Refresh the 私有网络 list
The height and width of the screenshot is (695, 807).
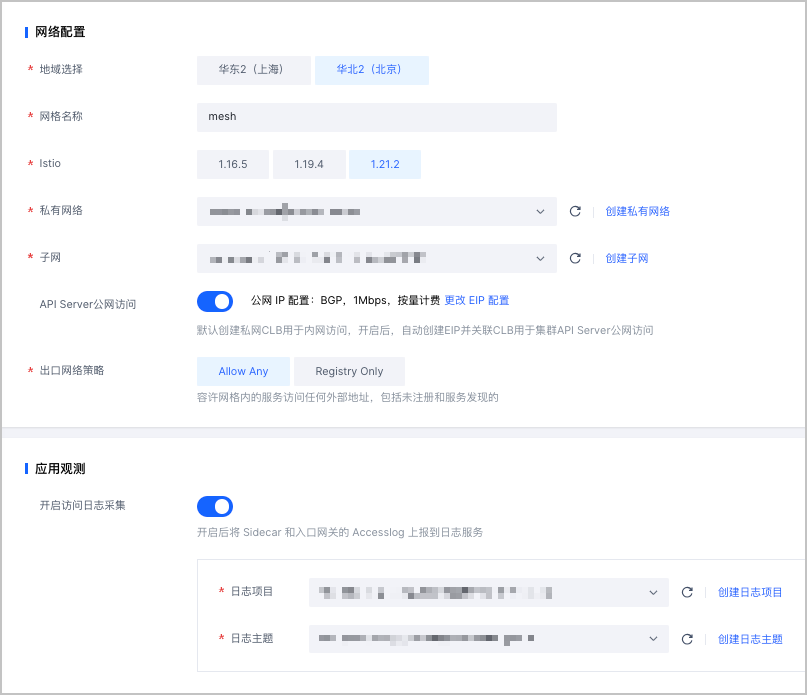575,211
